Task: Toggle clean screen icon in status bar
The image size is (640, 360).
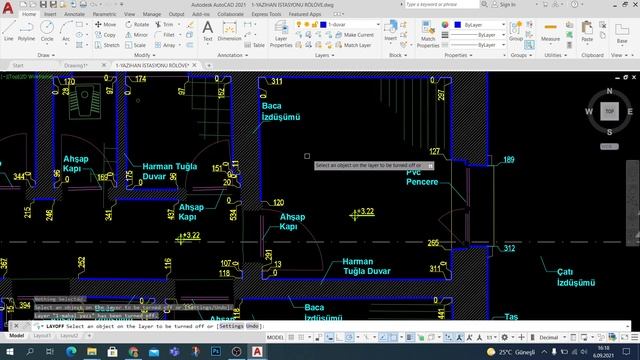Action: coord(624,337)
